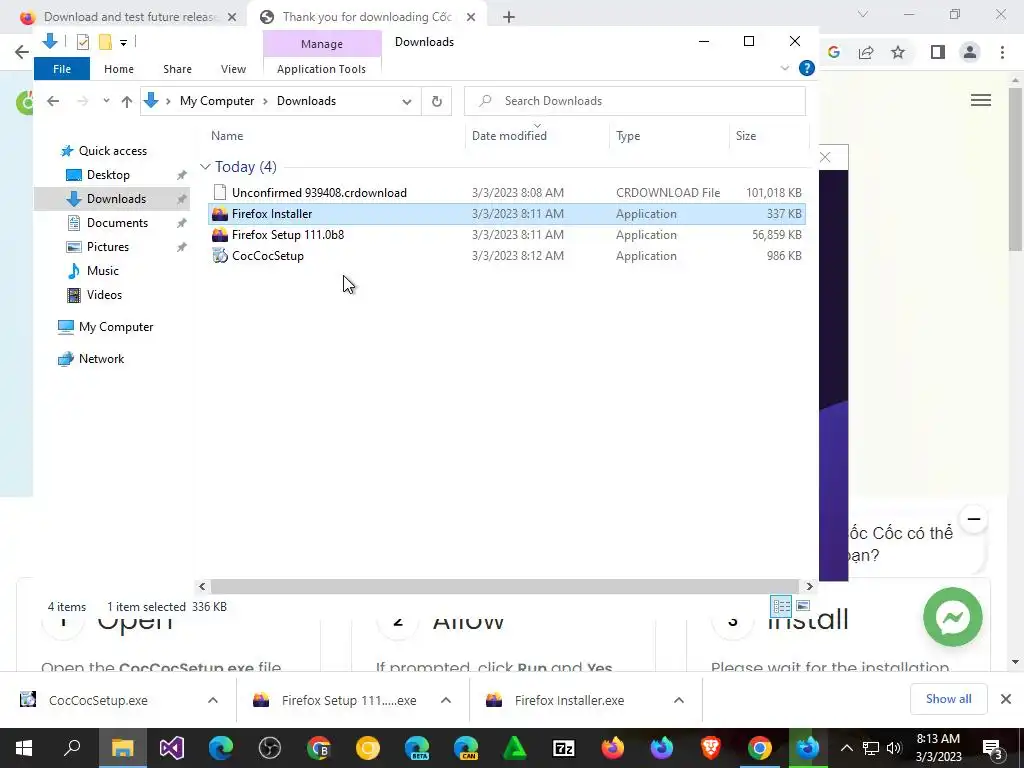Open new Chrome tab
The height and width of the screenshot is (768, 1024).
(509, 17)
